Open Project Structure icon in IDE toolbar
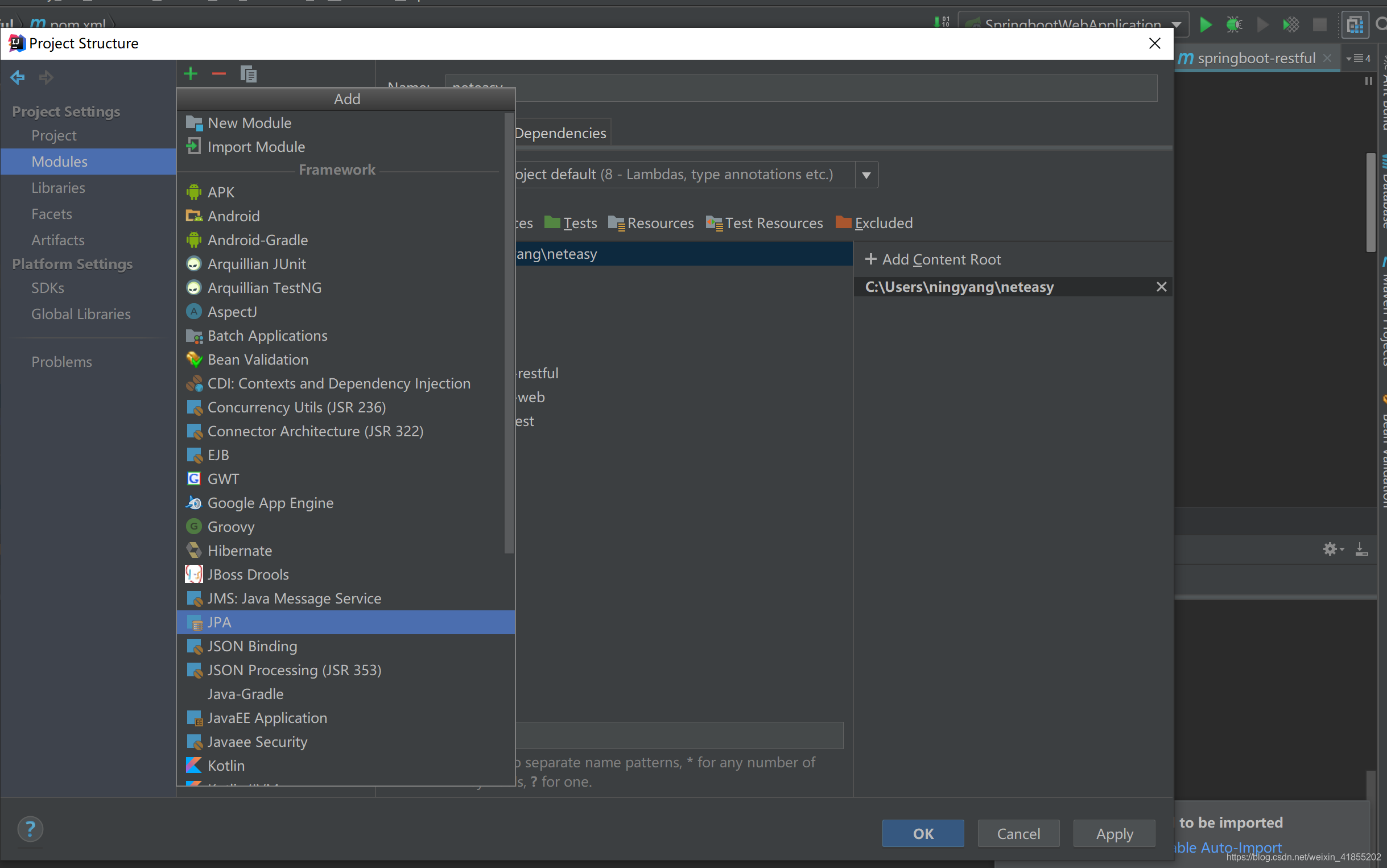The image size is (1387, 868). click(1355, 24)
